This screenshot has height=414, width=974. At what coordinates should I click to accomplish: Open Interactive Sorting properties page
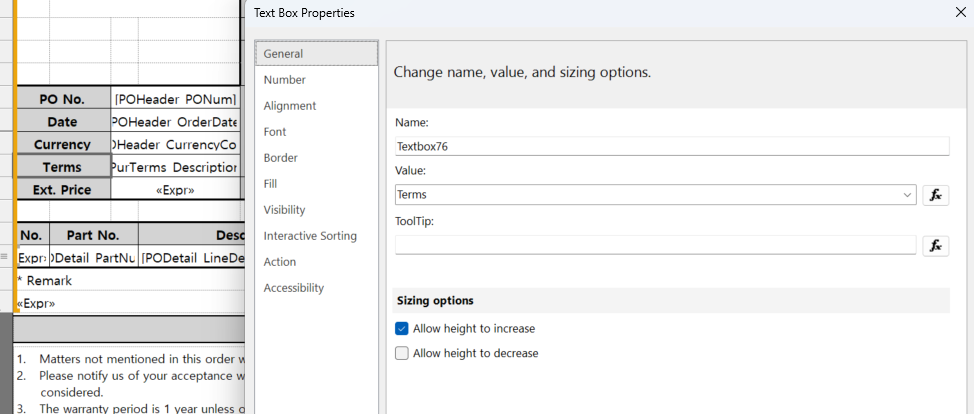[x=309, y=236]
